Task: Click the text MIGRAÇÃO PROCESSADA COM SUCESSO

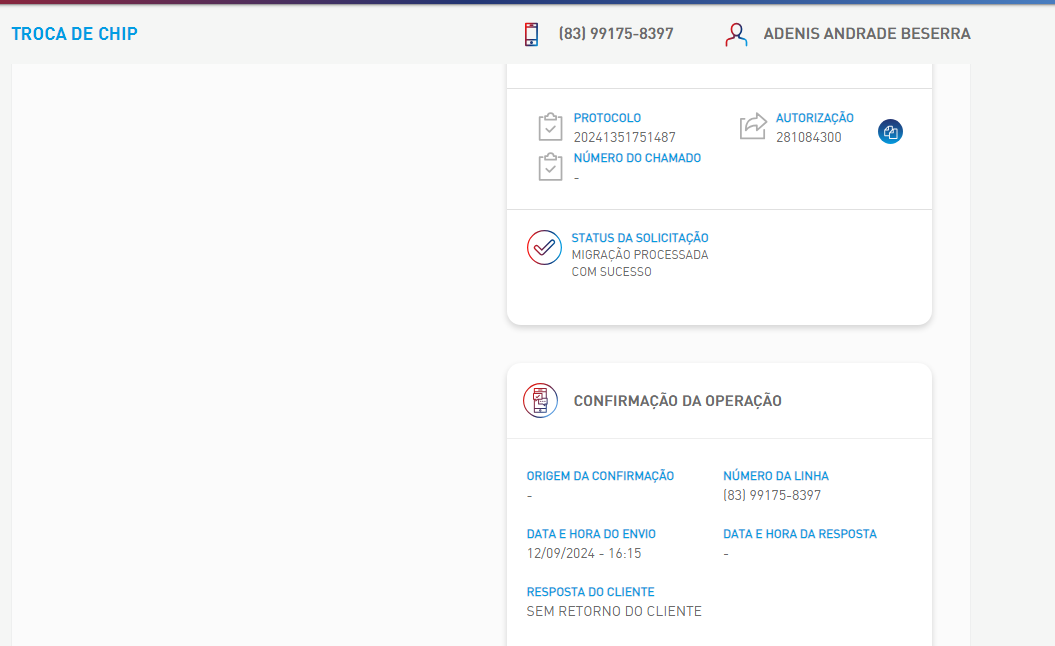Action: [640, 263]
